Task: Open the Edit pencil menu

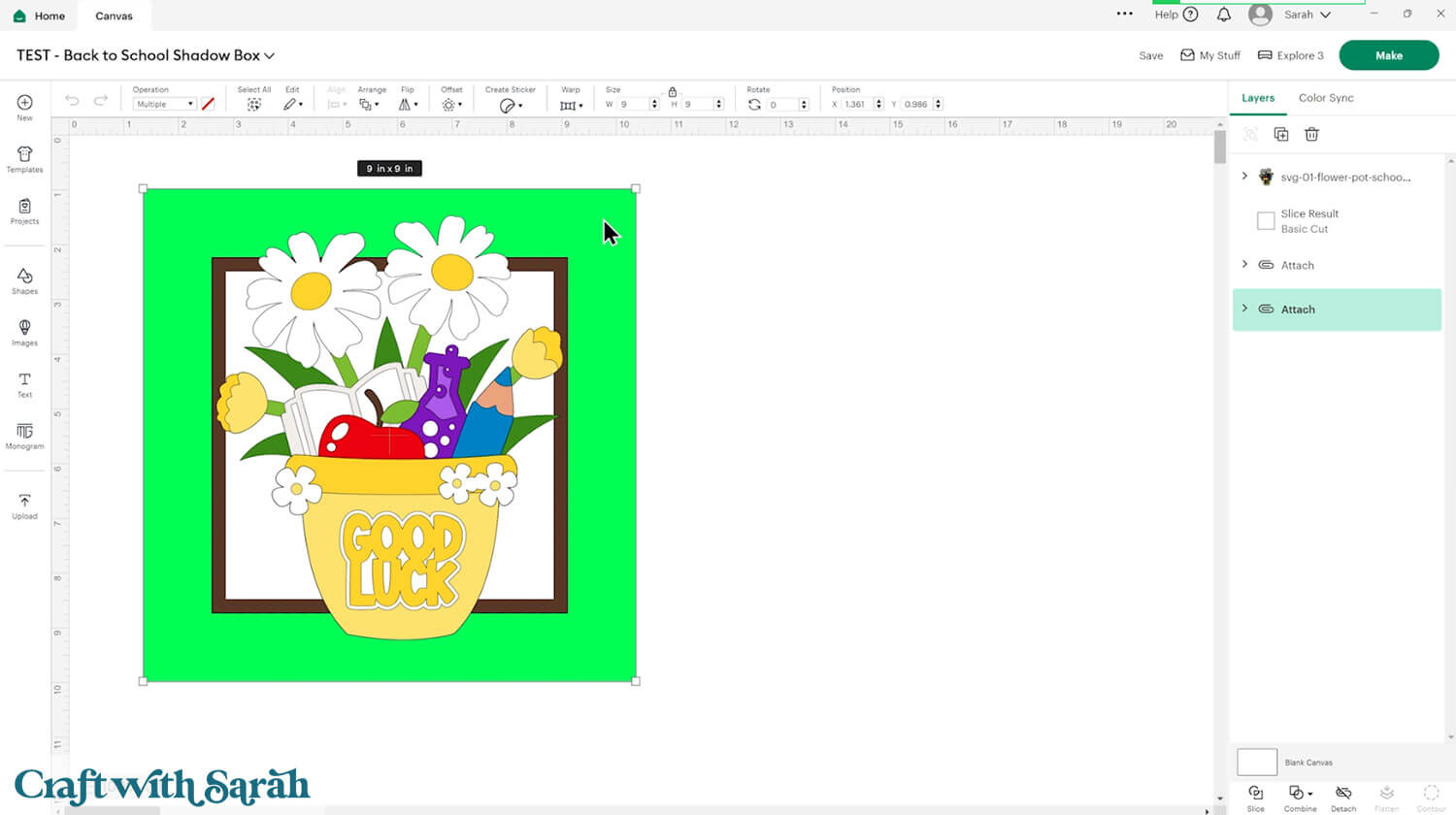Action: pos(292,104)
